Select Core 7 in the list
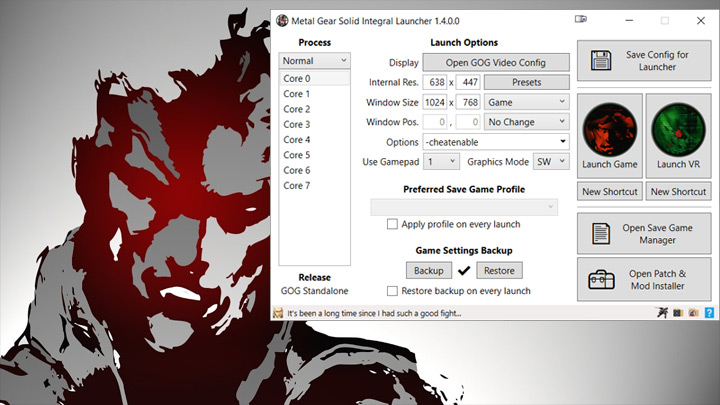720x405 pixels. tap(315, 186)
